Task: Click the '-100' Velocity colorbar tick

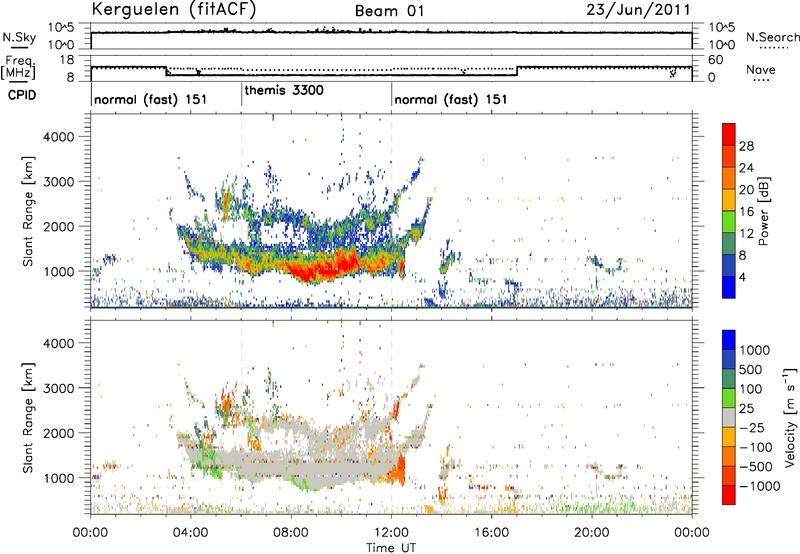Action: click(x=756, y=447)
